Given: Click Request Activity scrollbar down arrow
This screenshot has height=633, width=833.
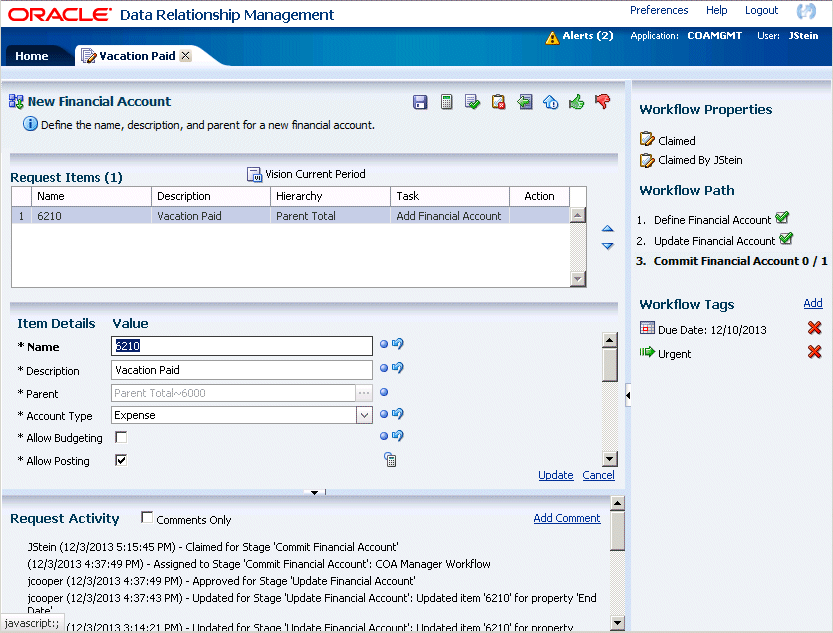Looking at the screenshot, I should [617, 622].
